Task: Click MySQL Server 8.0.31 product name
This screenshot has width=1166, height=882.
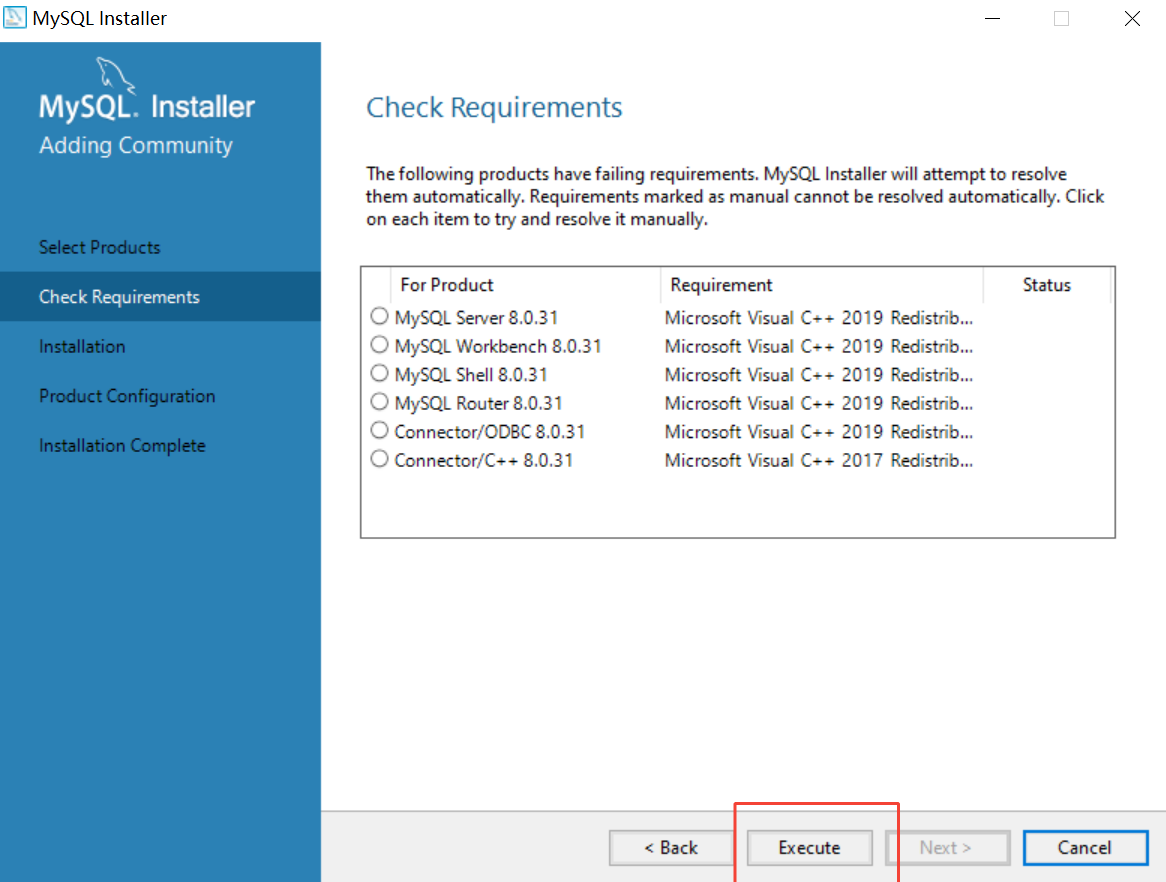Action: (476, 318)
